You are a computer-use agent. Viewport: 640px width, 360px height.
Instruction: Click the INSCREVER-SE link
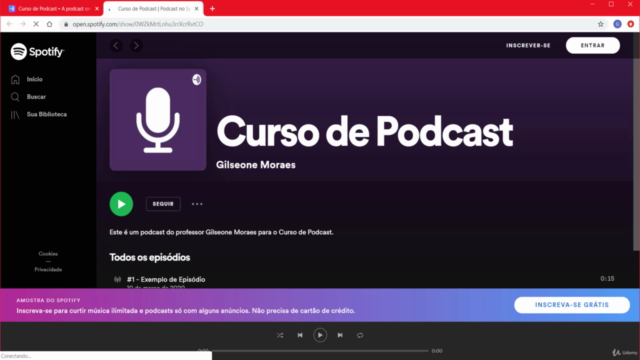[528, 45]
